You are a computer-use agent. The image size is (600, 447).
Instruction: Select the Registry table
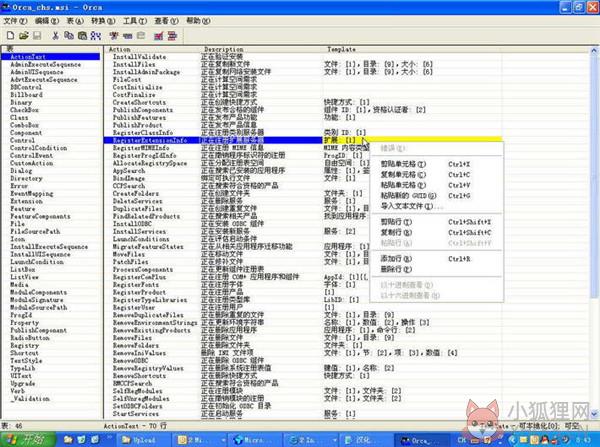(x=24, y=345)
